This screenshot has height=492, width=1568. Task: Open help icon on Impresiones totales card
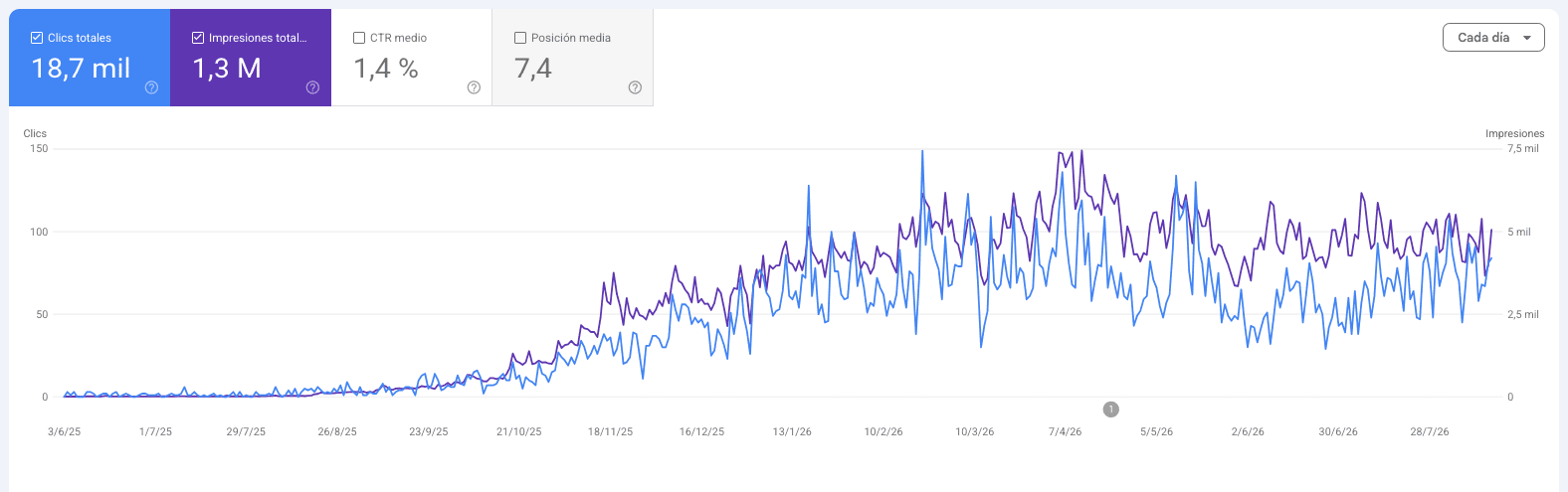(312, 87)
